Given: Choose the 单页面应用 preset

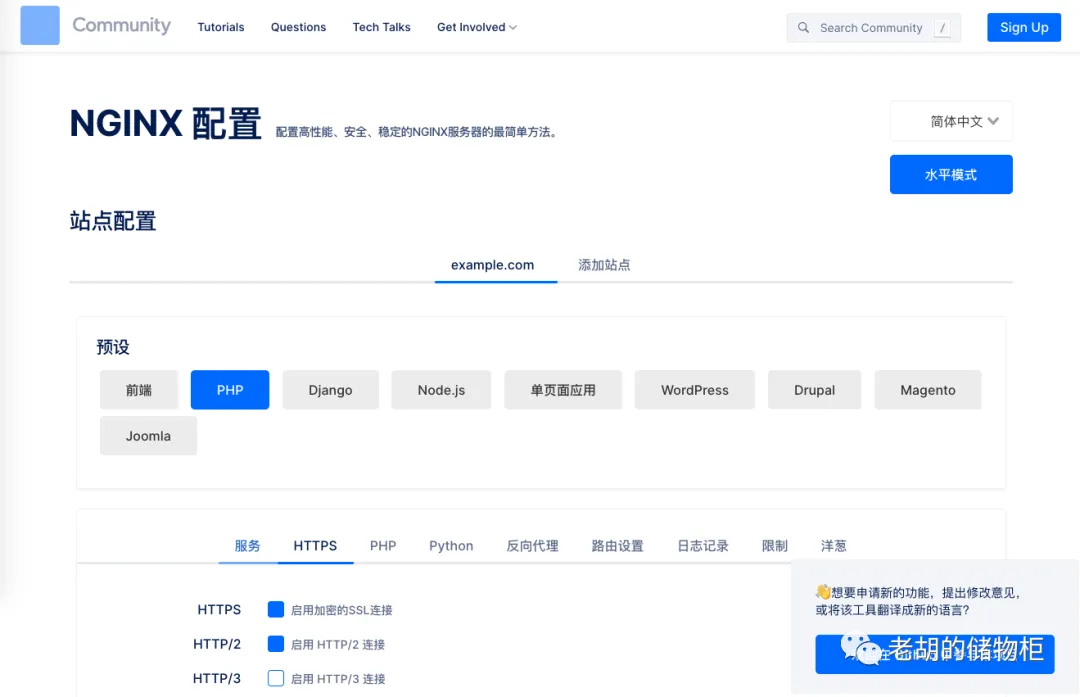Looking at the screenshot, I should (563, 390).
